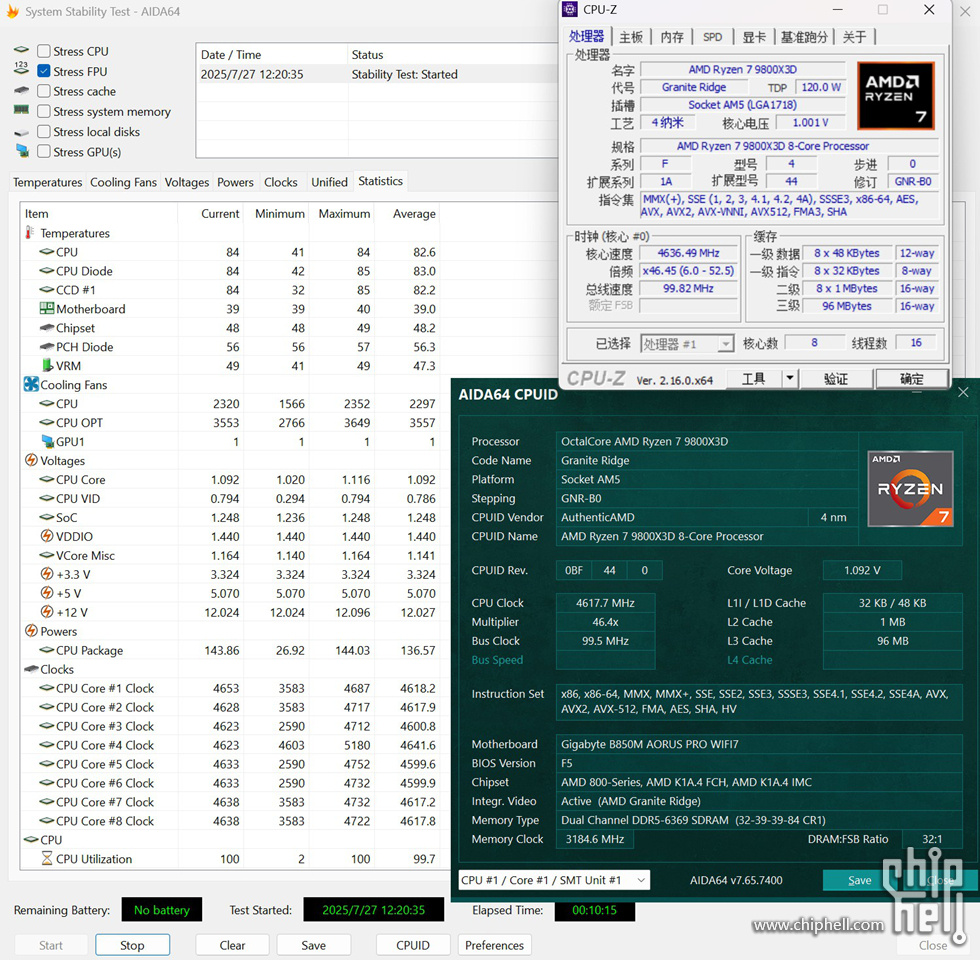Click the Motherboard row icon

click(46, 308)
